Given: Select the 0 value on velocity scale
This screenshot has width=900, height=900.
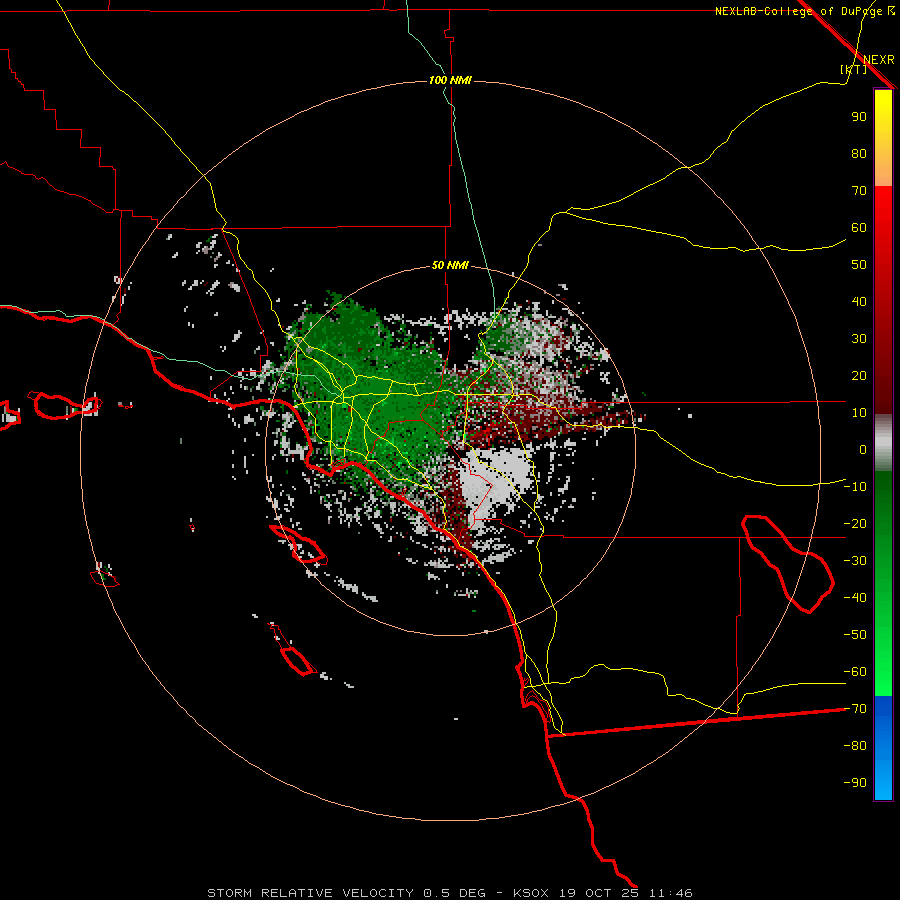Looking at the screenshot, I should (863, 449).
